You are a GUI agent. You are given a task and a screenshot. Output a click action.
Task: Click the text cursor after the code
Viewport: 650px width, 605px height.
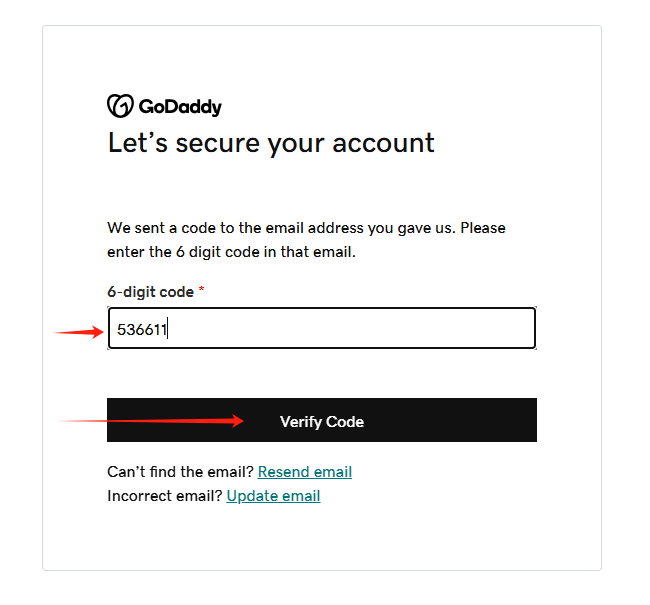point(167,328)
